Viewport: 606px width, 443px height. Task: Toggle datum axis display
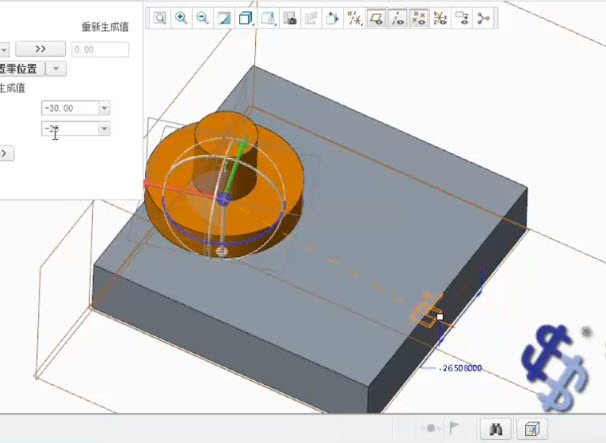click(x=398, y=18)
